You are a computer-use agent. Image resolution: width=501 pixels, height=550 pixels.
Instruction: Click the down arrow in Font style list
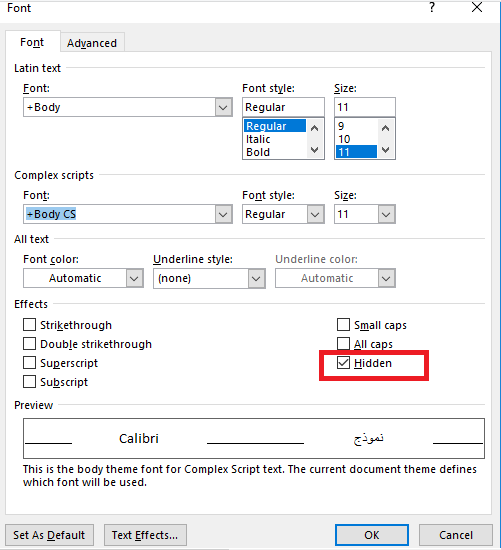(315, 150)
